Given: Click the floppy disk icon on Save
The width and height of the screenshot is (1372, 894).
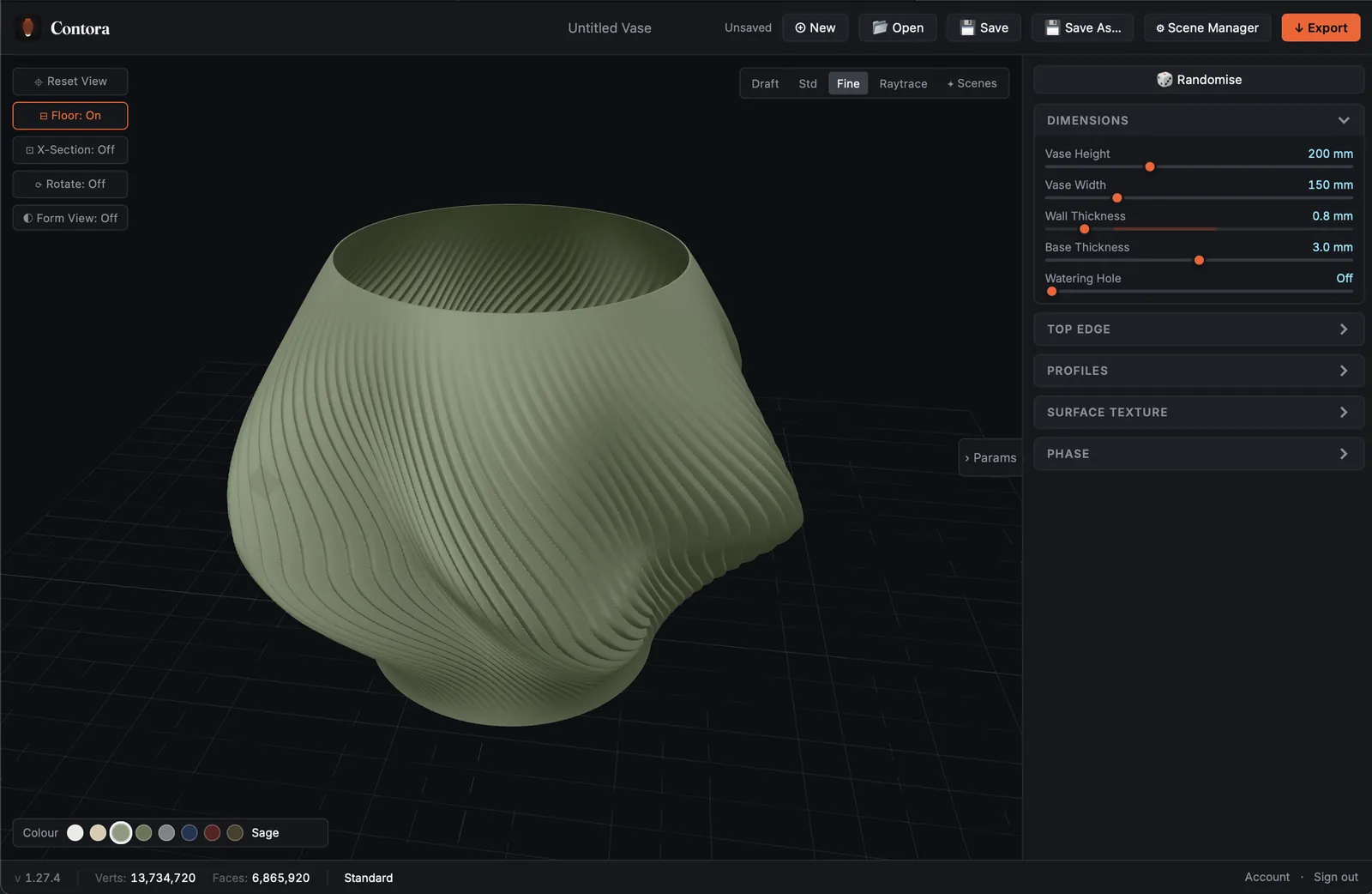Looking at the screenshot, I should (x=967, y=27).
